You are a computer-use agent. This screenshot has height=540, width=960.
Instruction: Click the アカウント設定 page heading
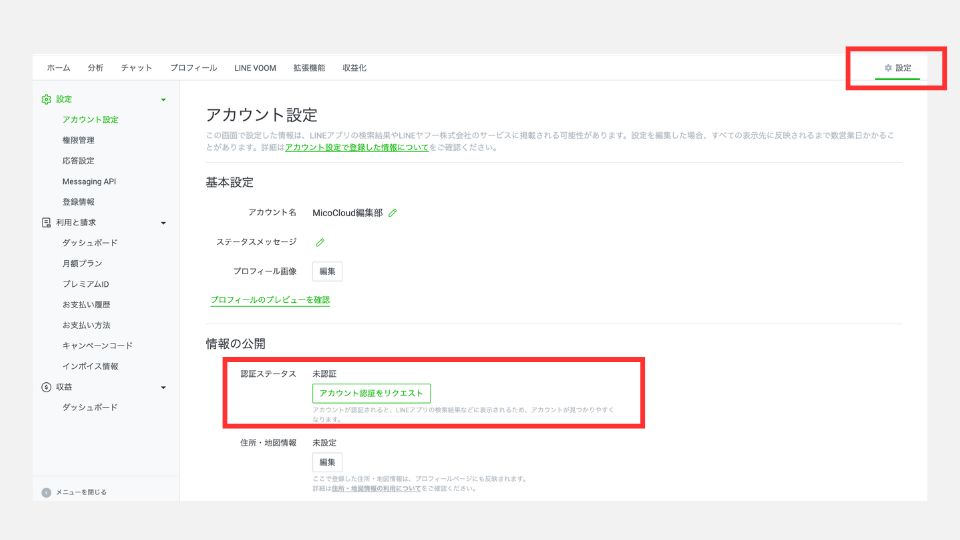coord(261,115)
